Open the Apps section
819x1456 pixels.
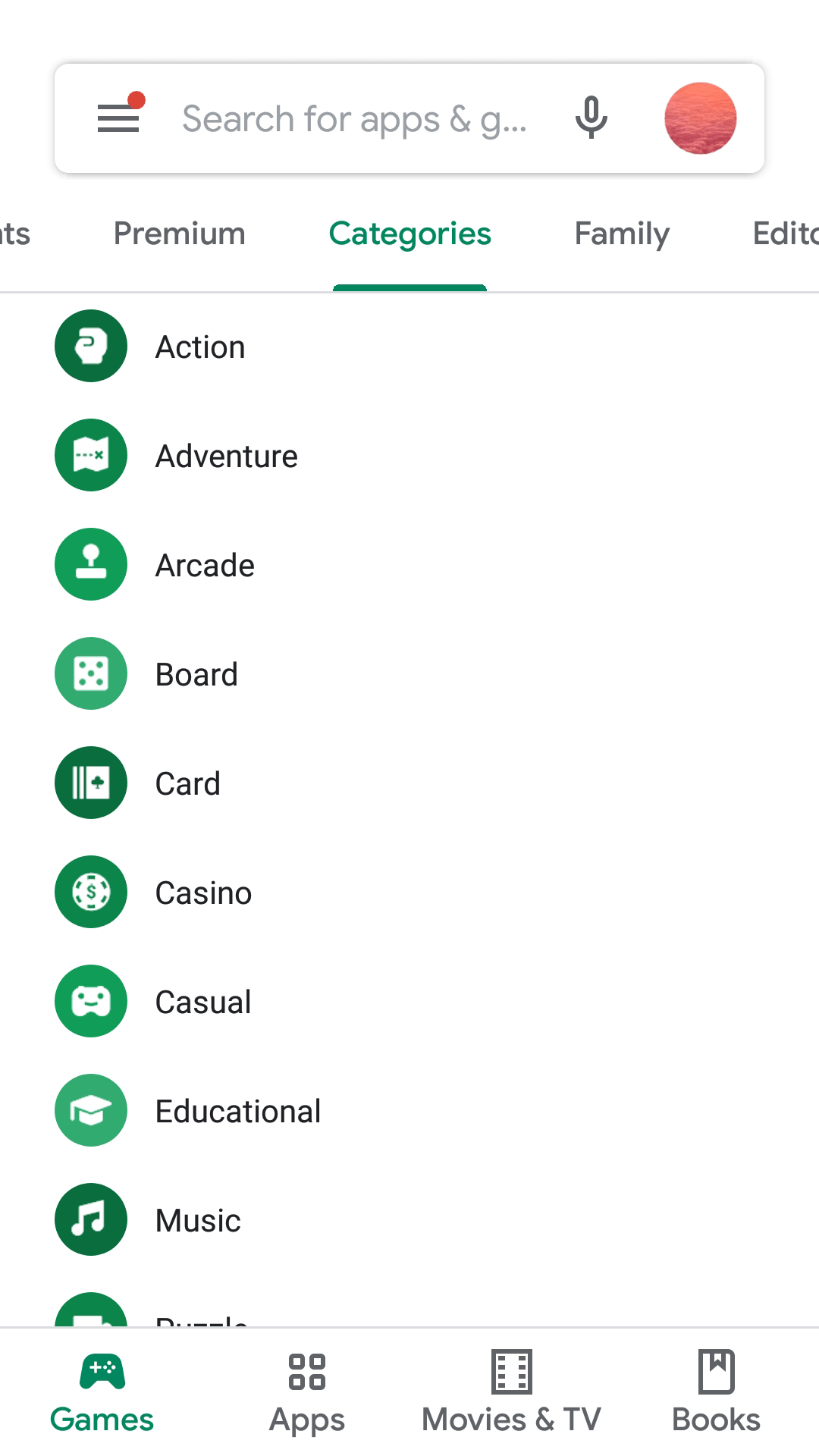[x=307, y=1393]
